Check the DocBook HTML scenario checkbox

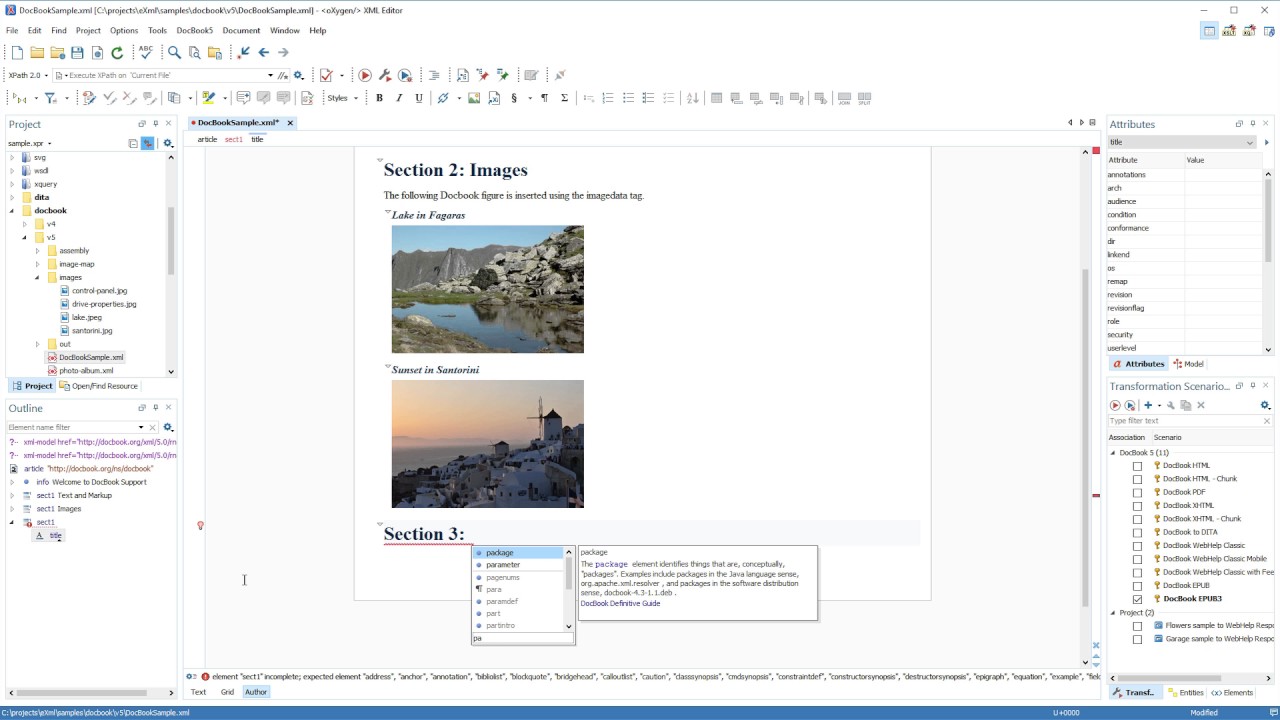click(1137, 466)
